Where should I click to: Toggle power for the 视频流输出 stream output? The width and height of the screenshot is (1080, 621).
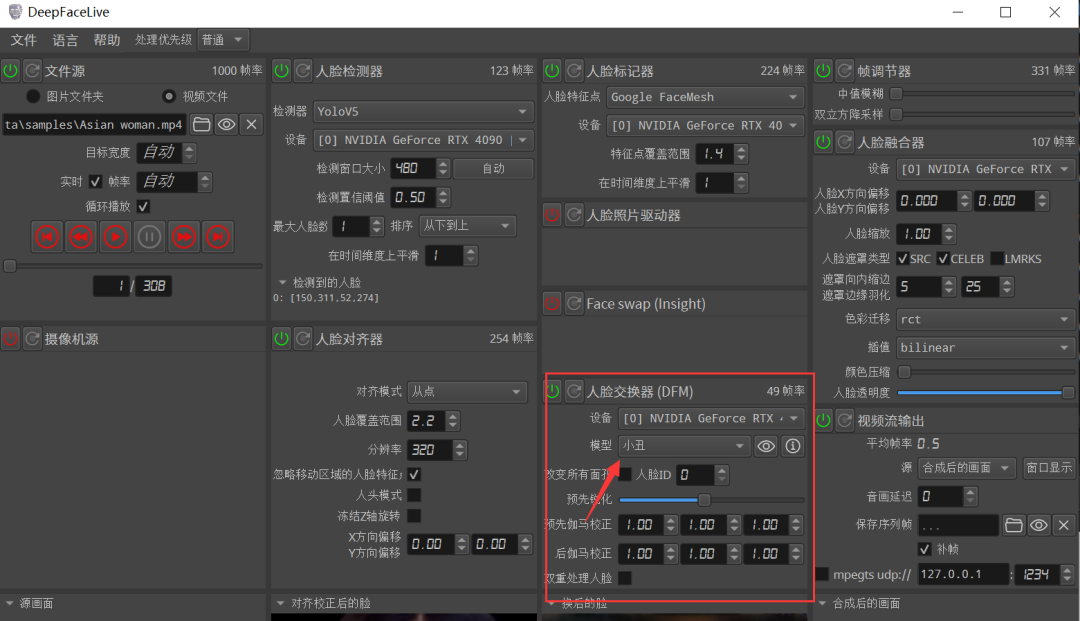pos(823,420)
